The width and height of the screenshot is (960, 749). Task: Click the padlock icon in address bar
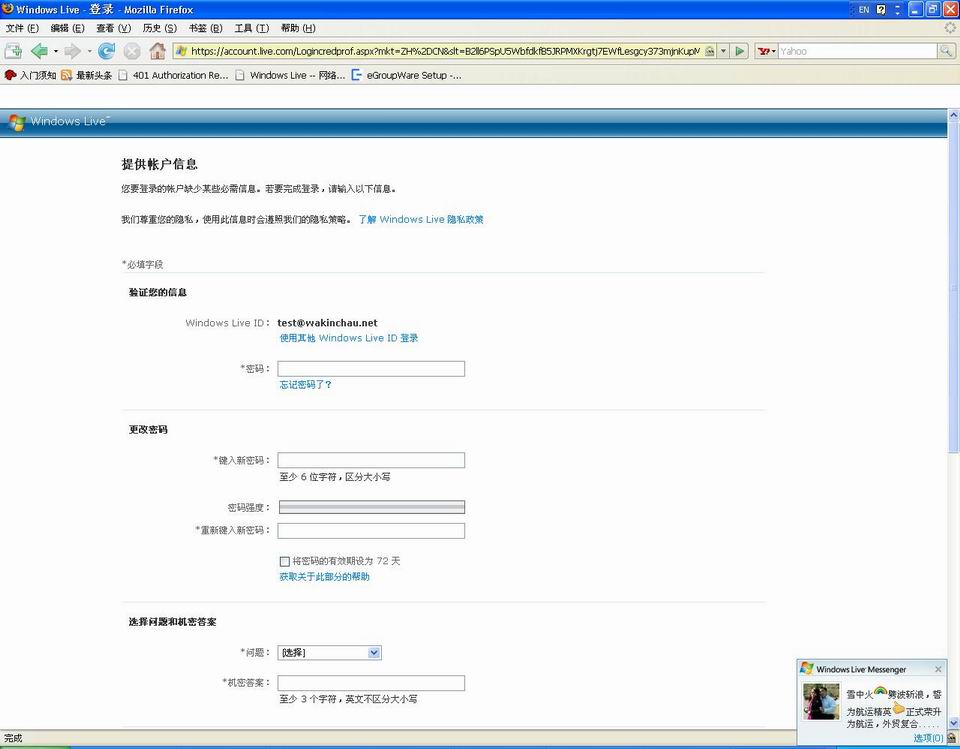tap(710, 51)
